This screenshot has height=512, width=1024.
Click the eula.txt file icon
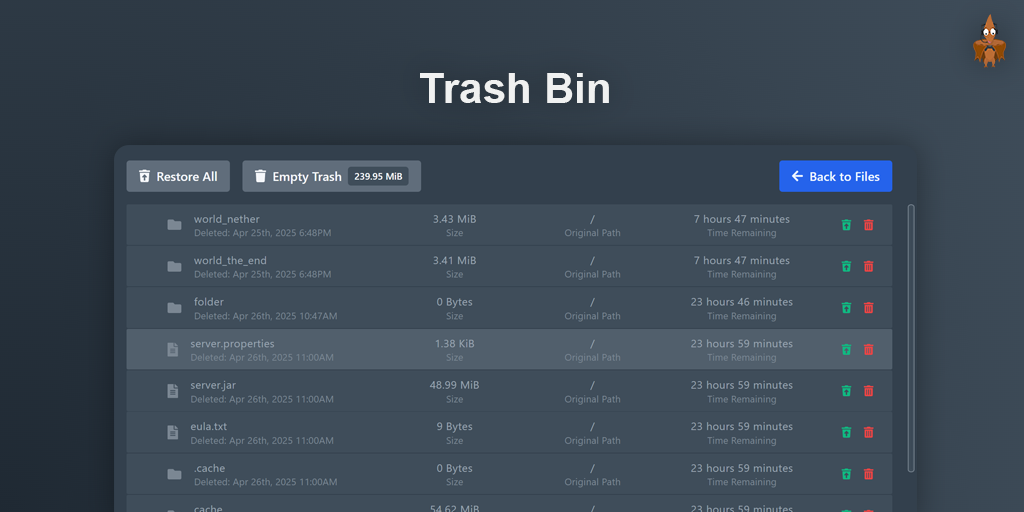tap(172, 432)
